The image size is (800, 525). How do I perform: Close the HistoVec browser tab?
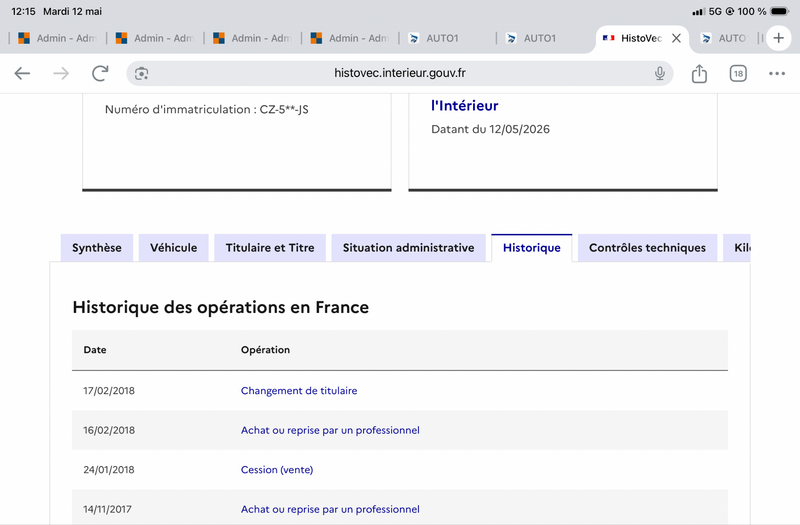click(x=676, y=38)
